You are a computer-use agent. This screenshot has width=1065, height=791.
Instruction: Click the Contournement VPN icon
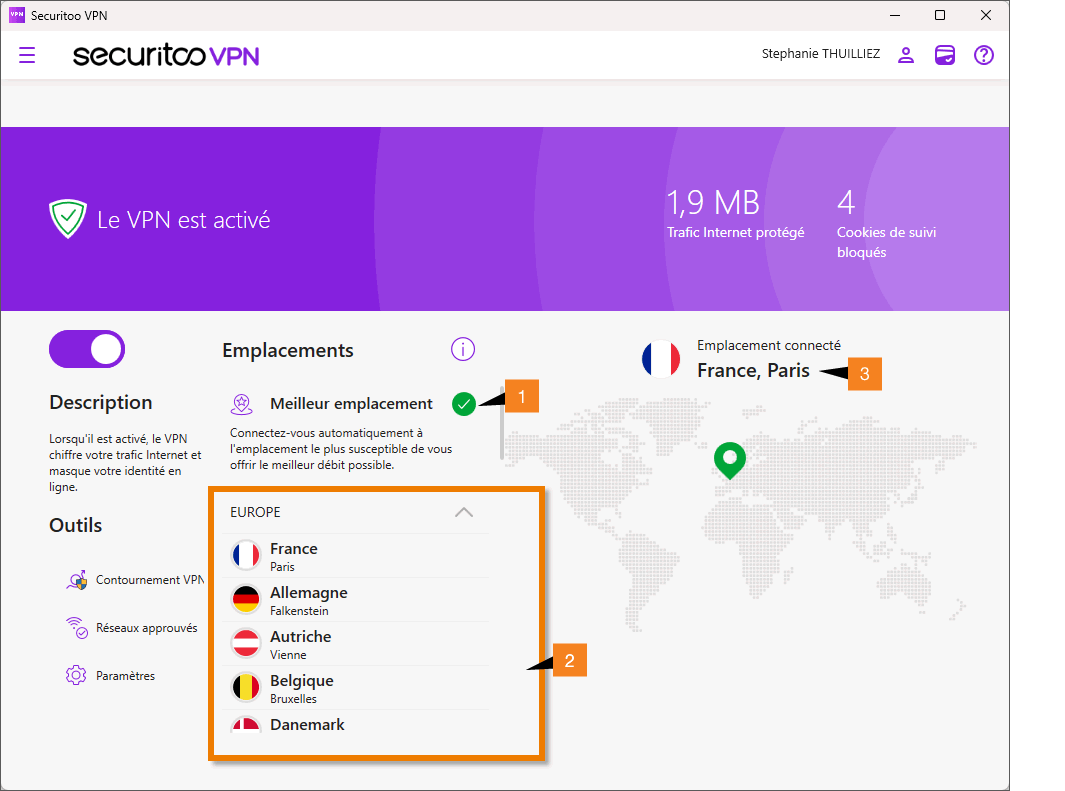(77, 580)
